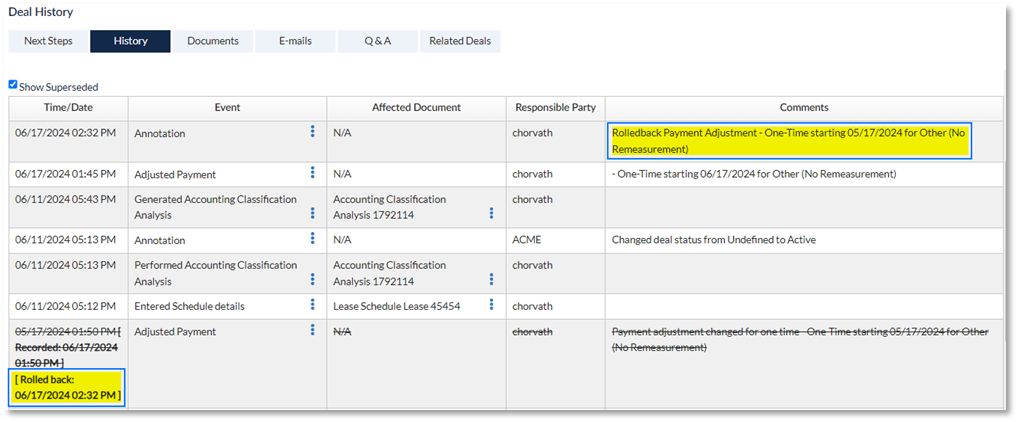
Task: Open the Related Deals tab
Action: [460, 41]
